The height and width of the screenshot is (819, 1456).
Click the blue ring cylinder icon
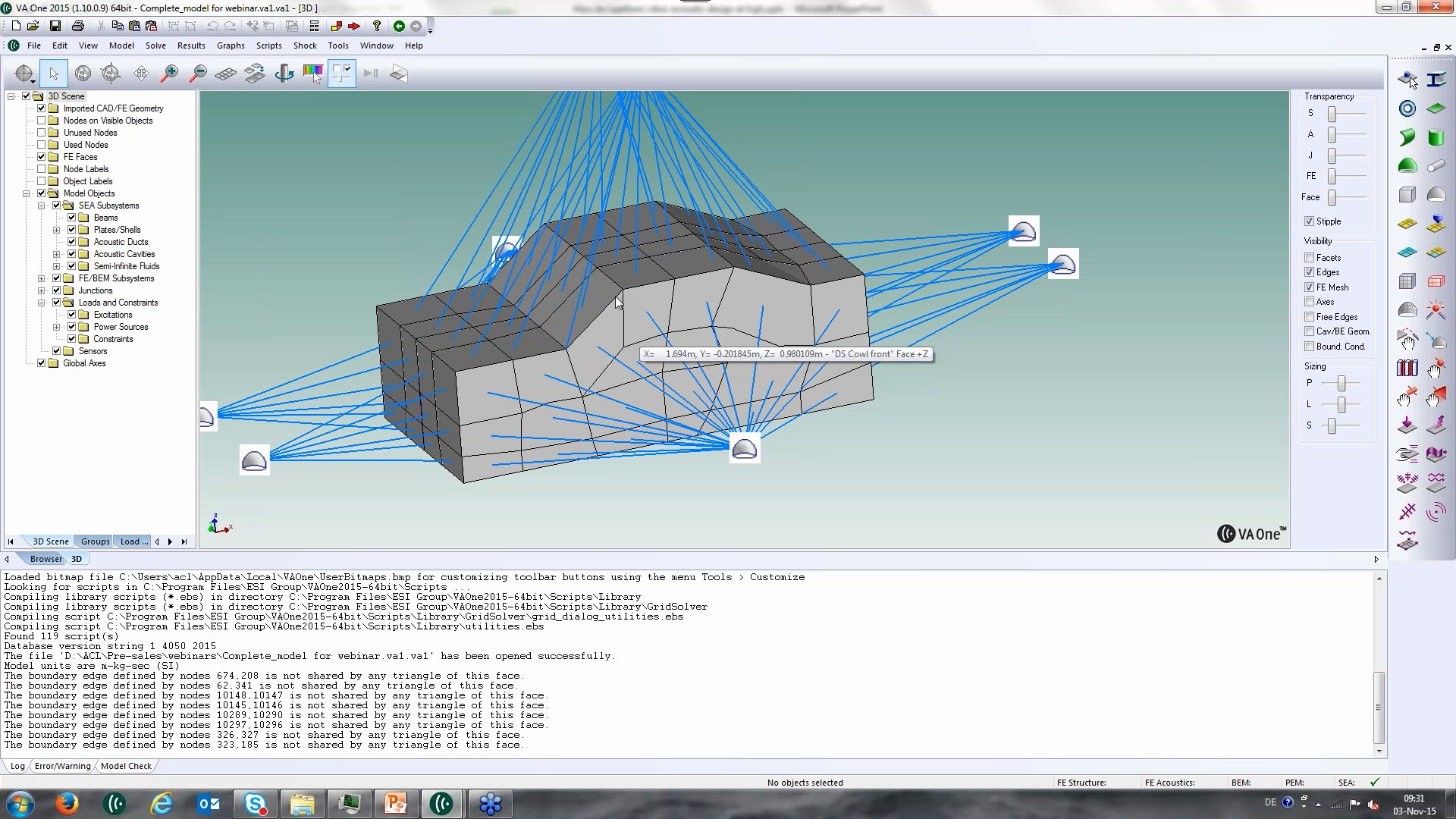click(x=1407, y=108)
